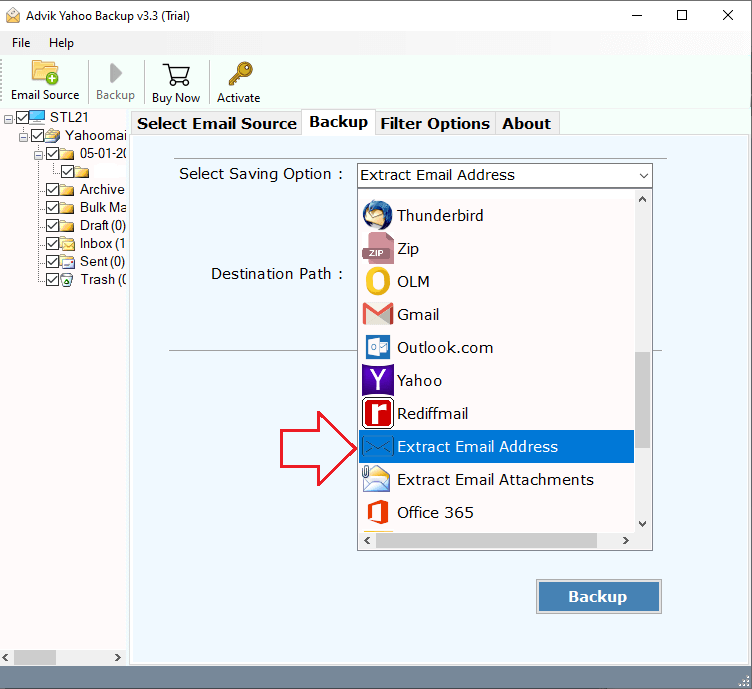Click the unnamed subfolder's folder icon

82,172
